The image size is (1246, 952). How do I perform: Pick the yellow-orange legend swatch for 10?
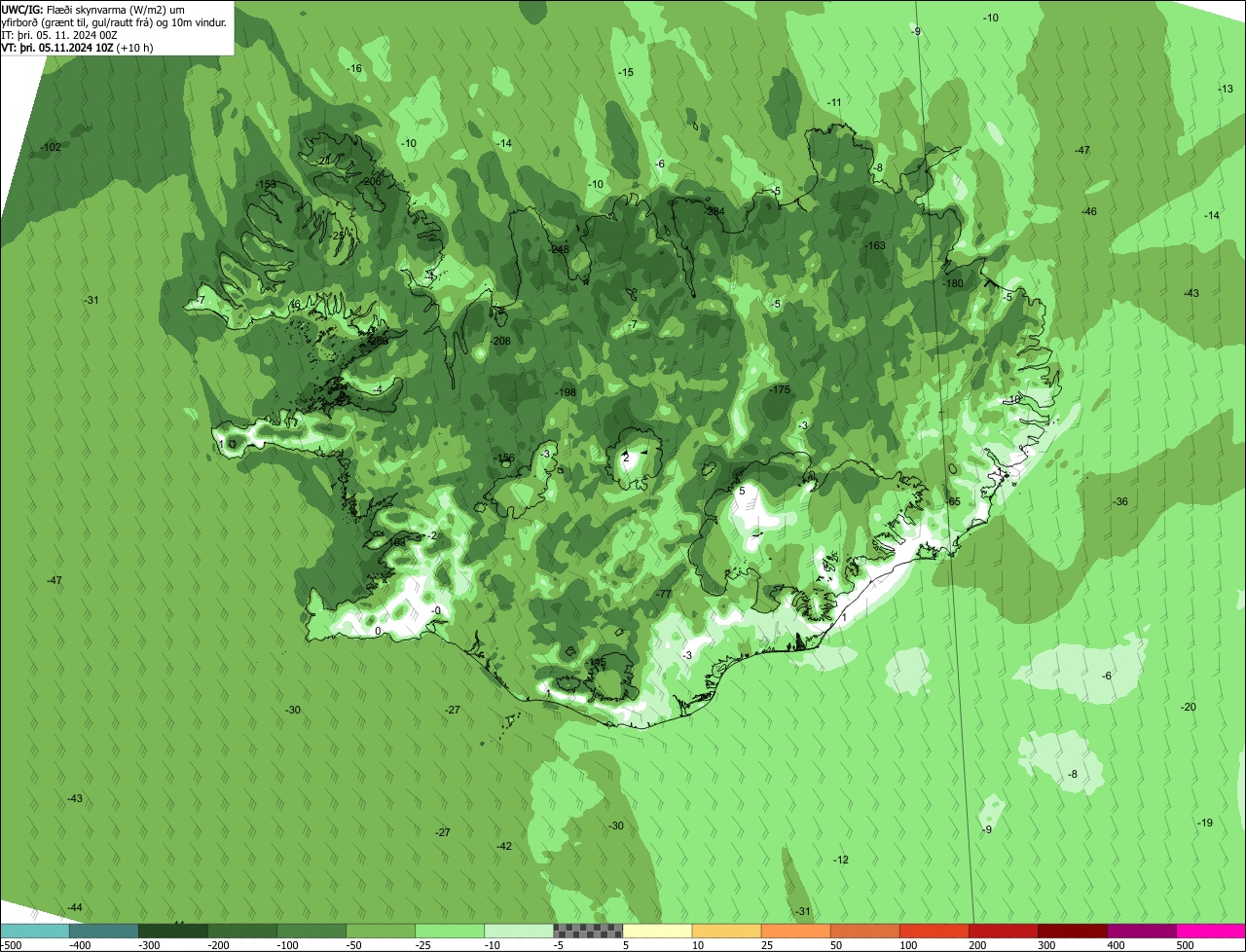725,931
